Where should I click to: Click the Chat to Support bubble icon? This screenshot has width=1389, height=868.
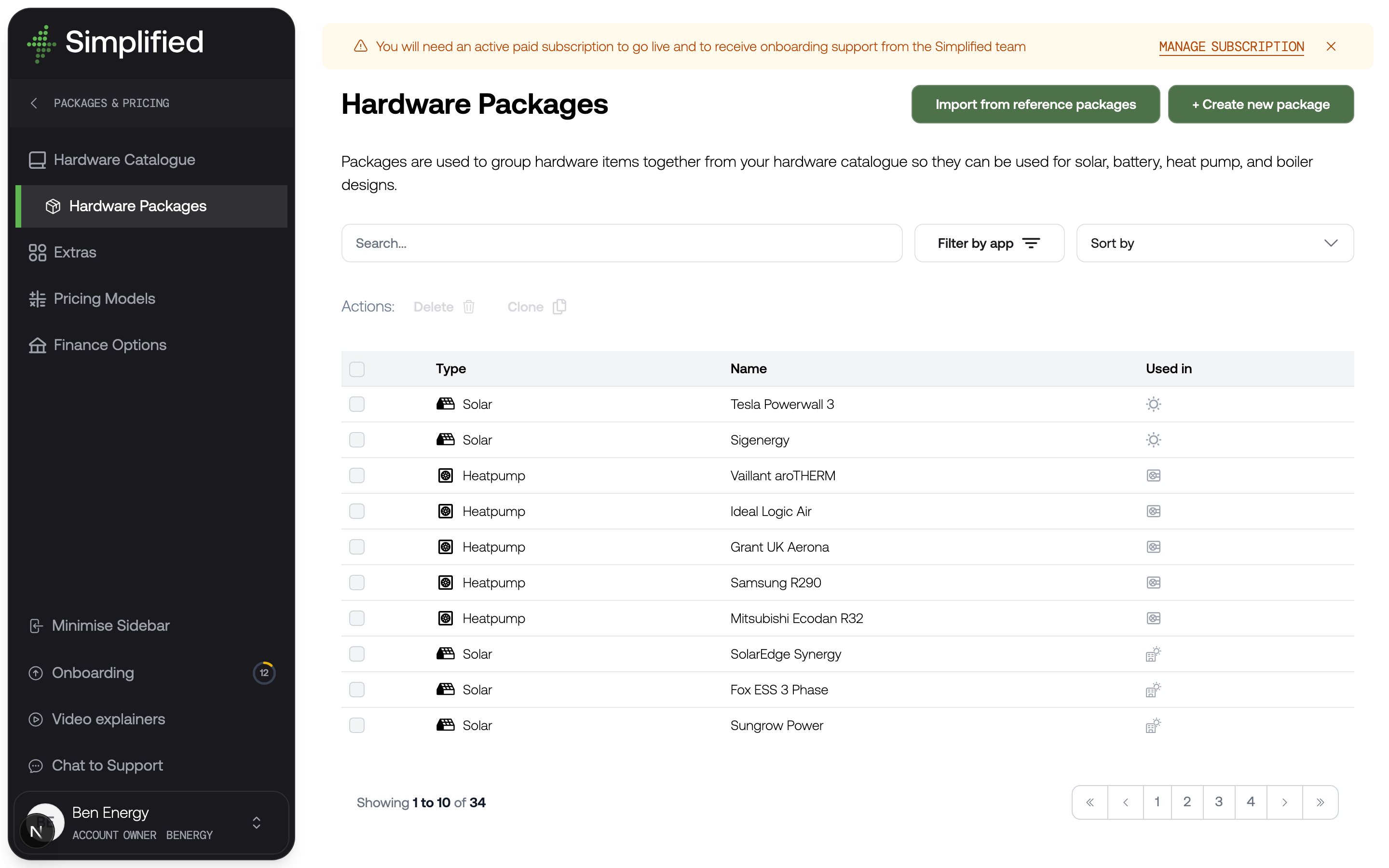(x=36, y=766)
